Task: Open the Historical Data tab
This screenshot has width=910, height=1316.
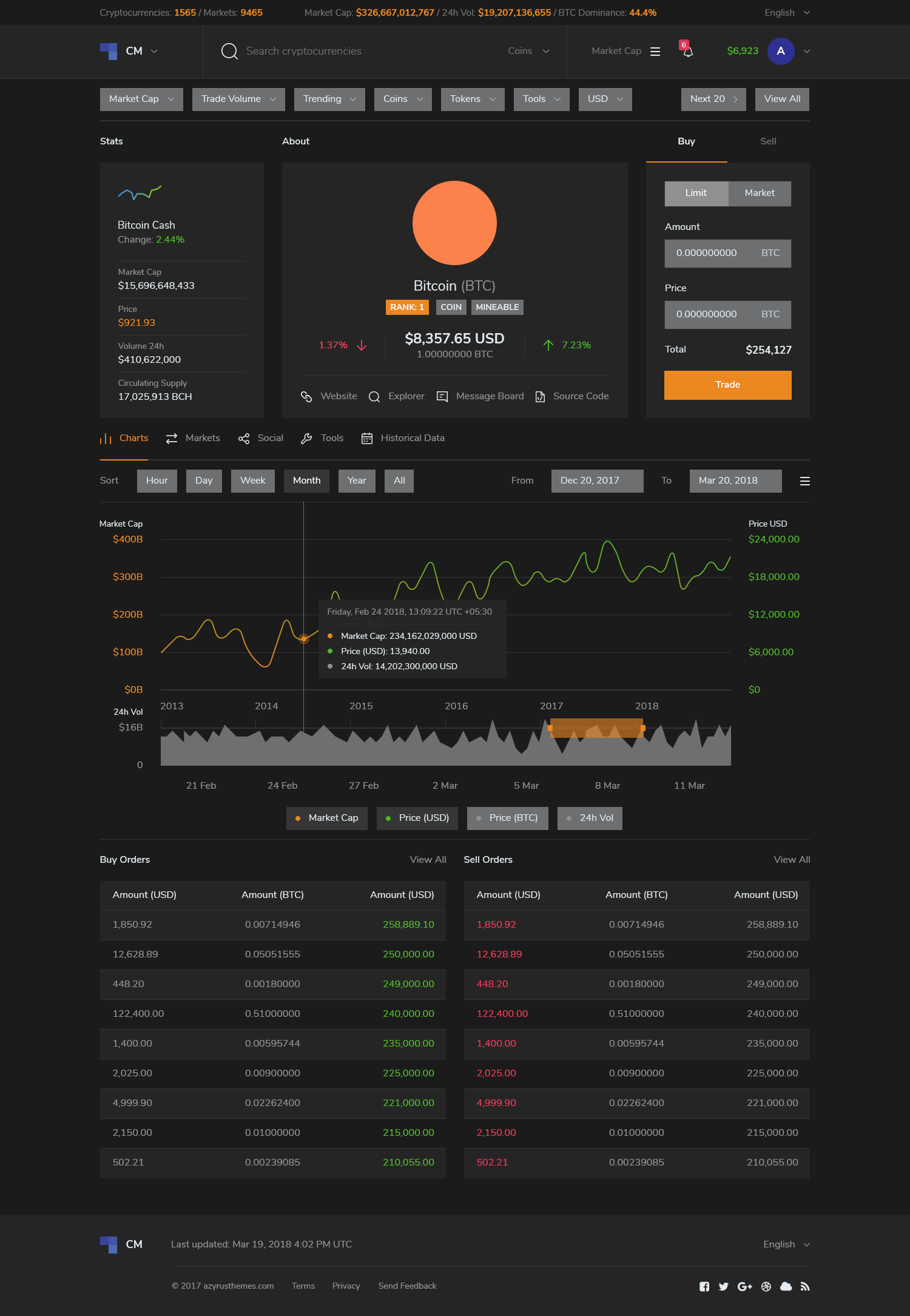Action: pyautogui.click(x=403, y=439)
